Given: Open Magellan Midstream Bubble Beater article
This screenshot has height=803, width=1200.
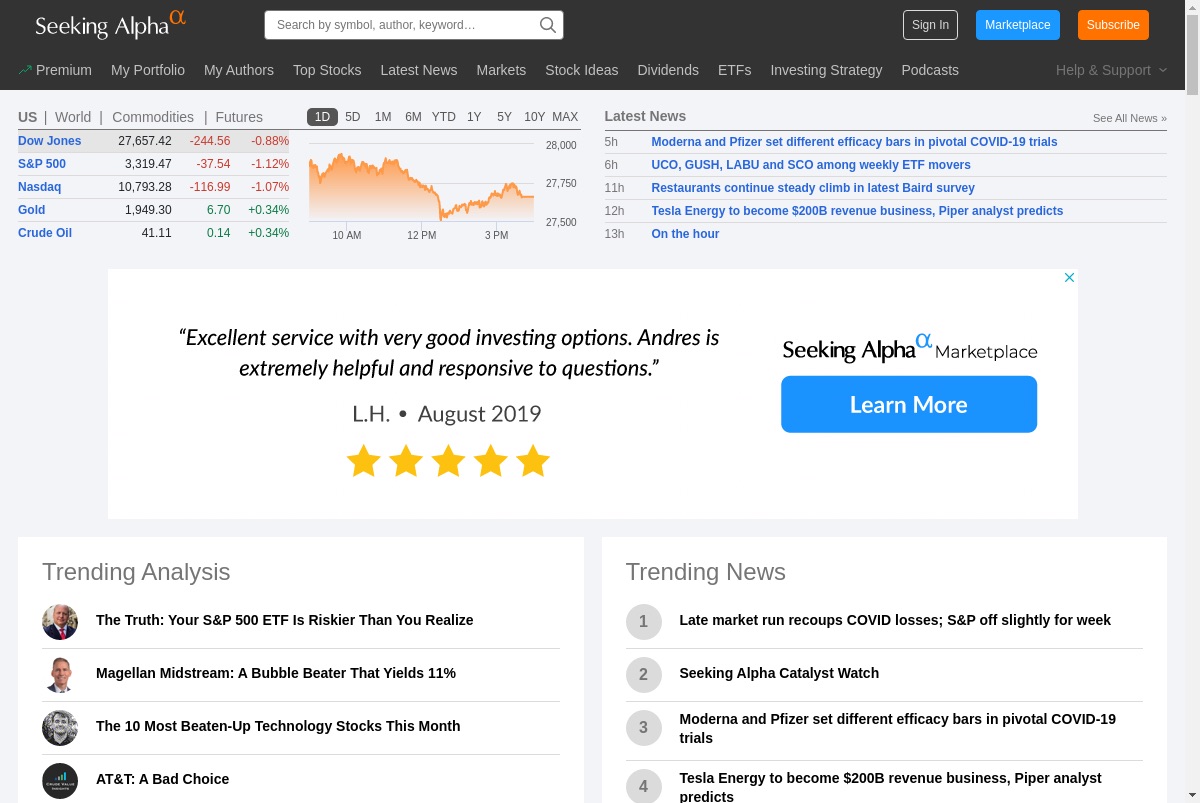Looking at the screenshot, I should tap(276, 673).
